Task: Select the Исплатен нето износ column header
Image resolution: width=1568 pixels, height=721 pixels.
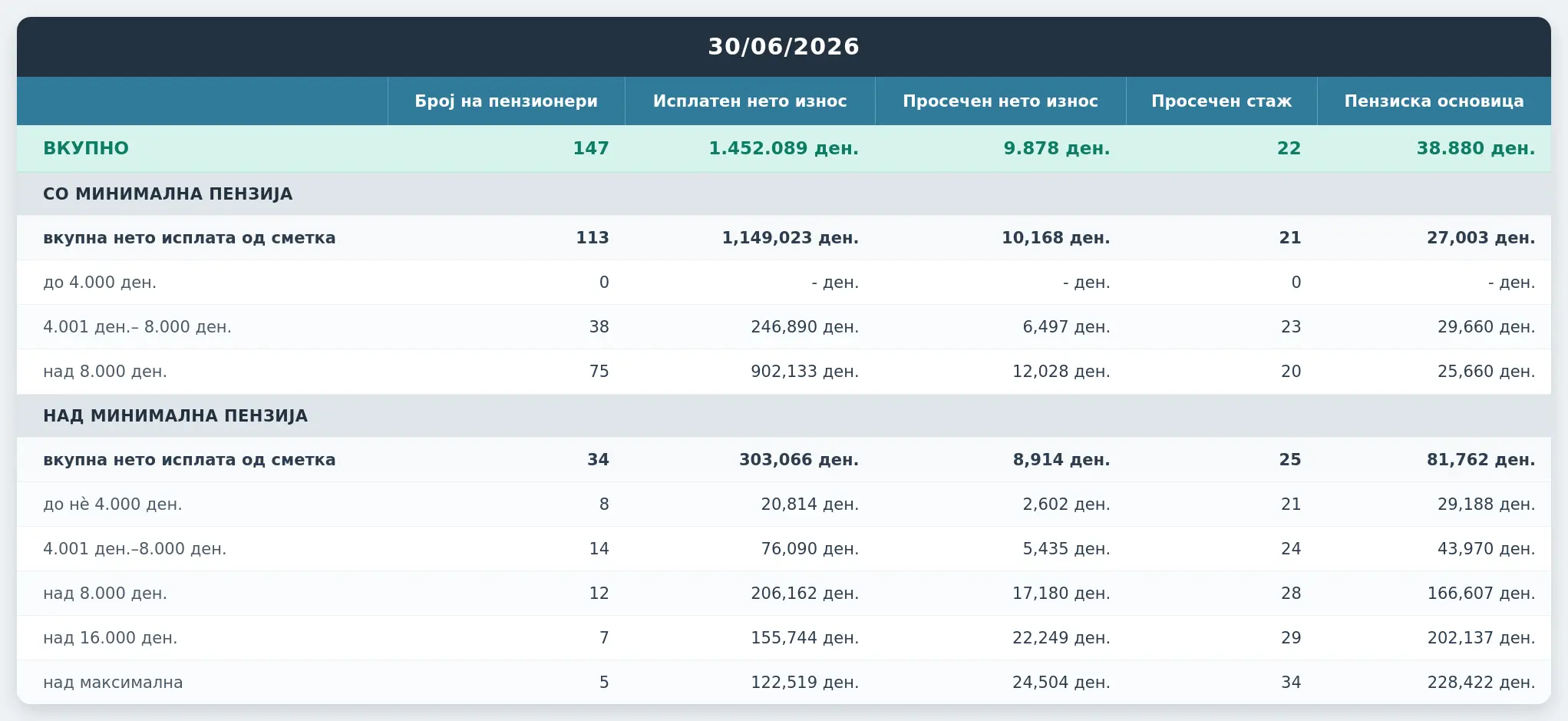Action: [x=750, y=101]
